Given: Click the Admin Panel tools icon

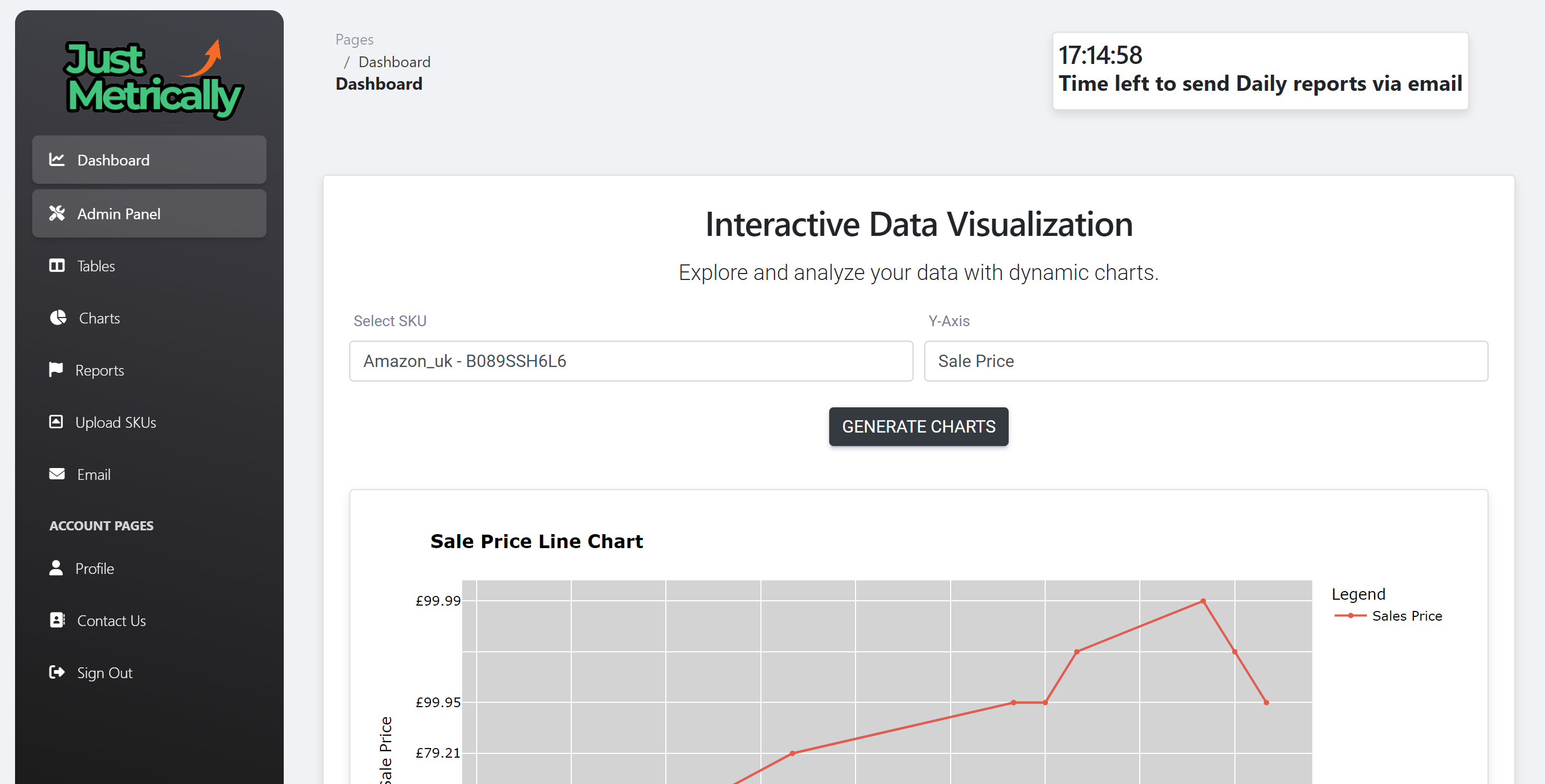Looking at the screenshot, I should click(x=57, y=213).
